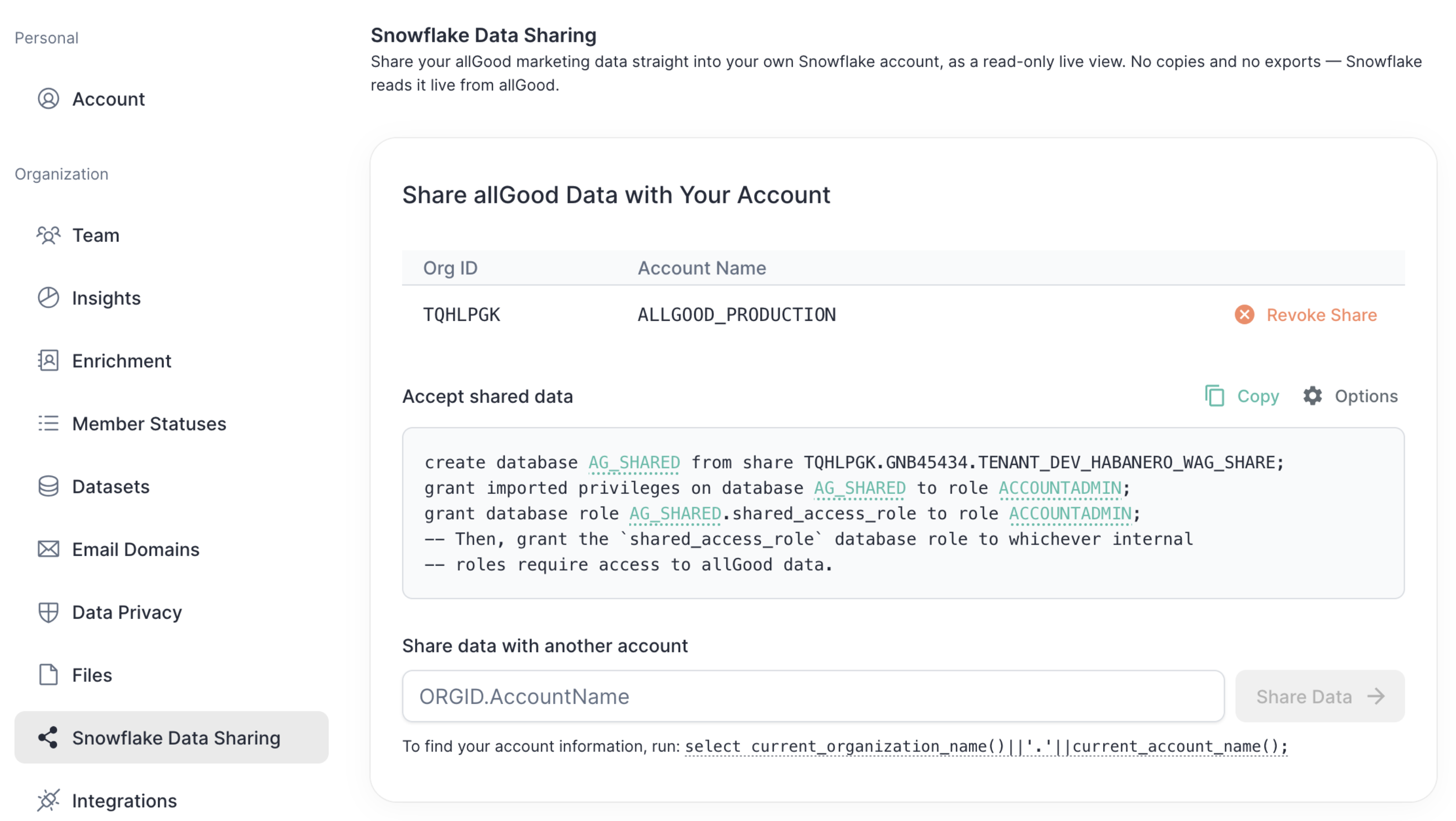1456x821 pixels.
Task: Click the Files document icon
Action: (x=49, y=675)
